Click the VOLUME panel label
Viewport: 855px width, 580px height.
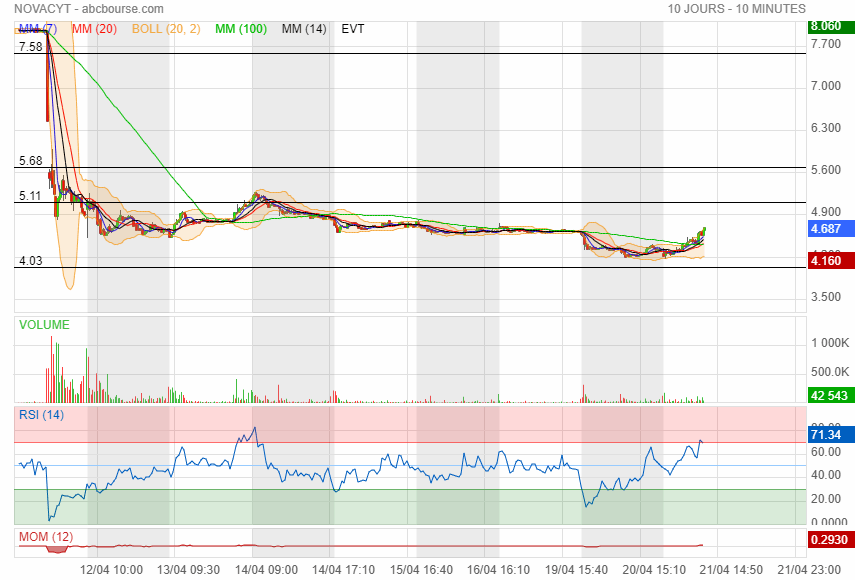tap(44, 325)
